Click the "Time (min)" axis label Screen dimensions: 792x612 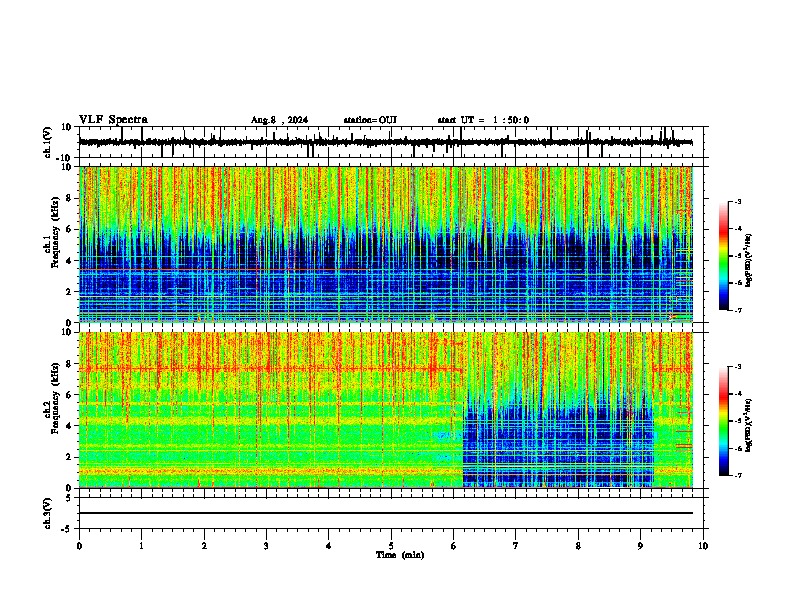(x=400, y=555)
